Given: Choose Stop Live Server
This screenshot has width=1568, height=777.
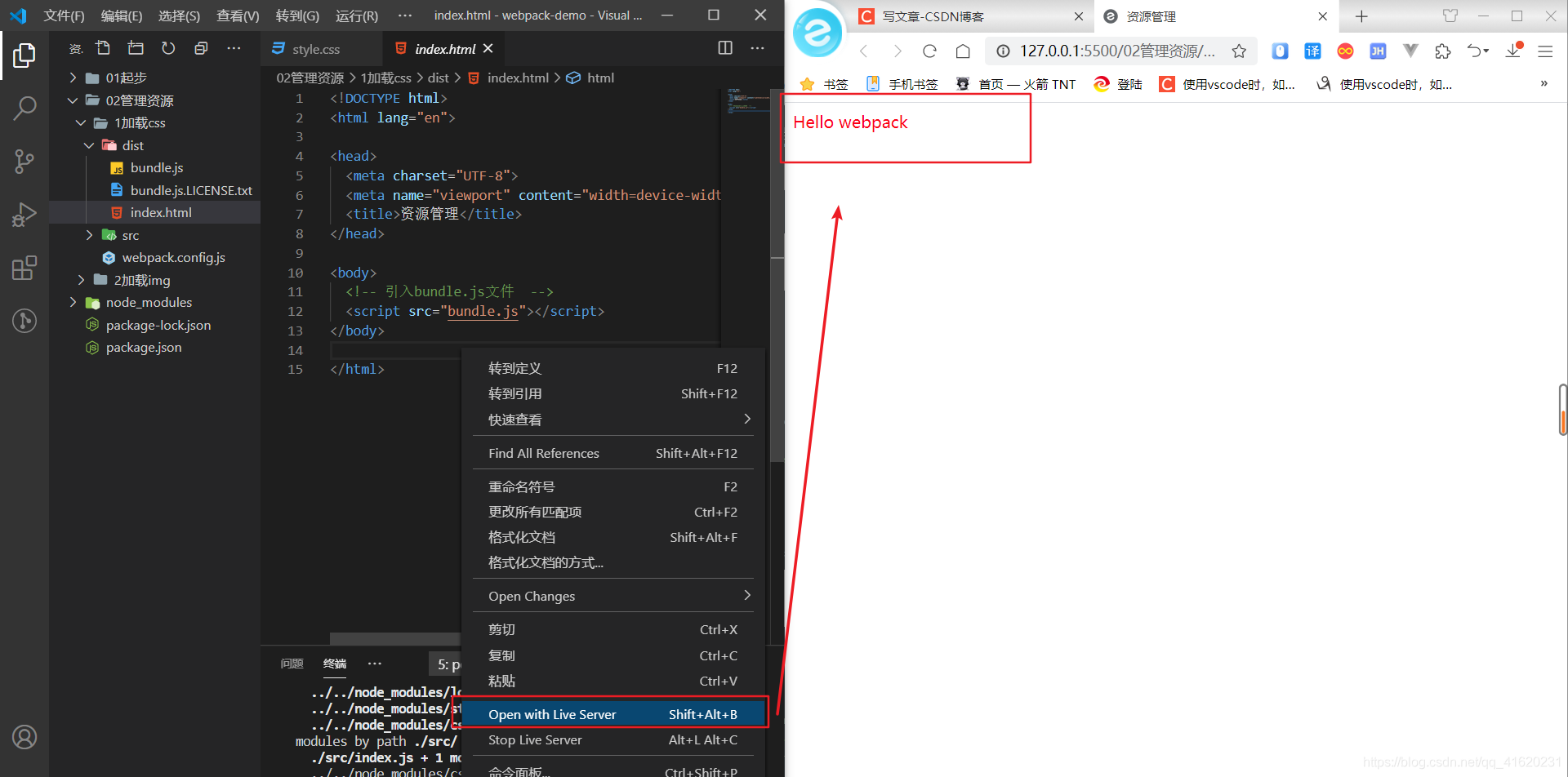Looking at the screenshot, I should pos(612,739).
